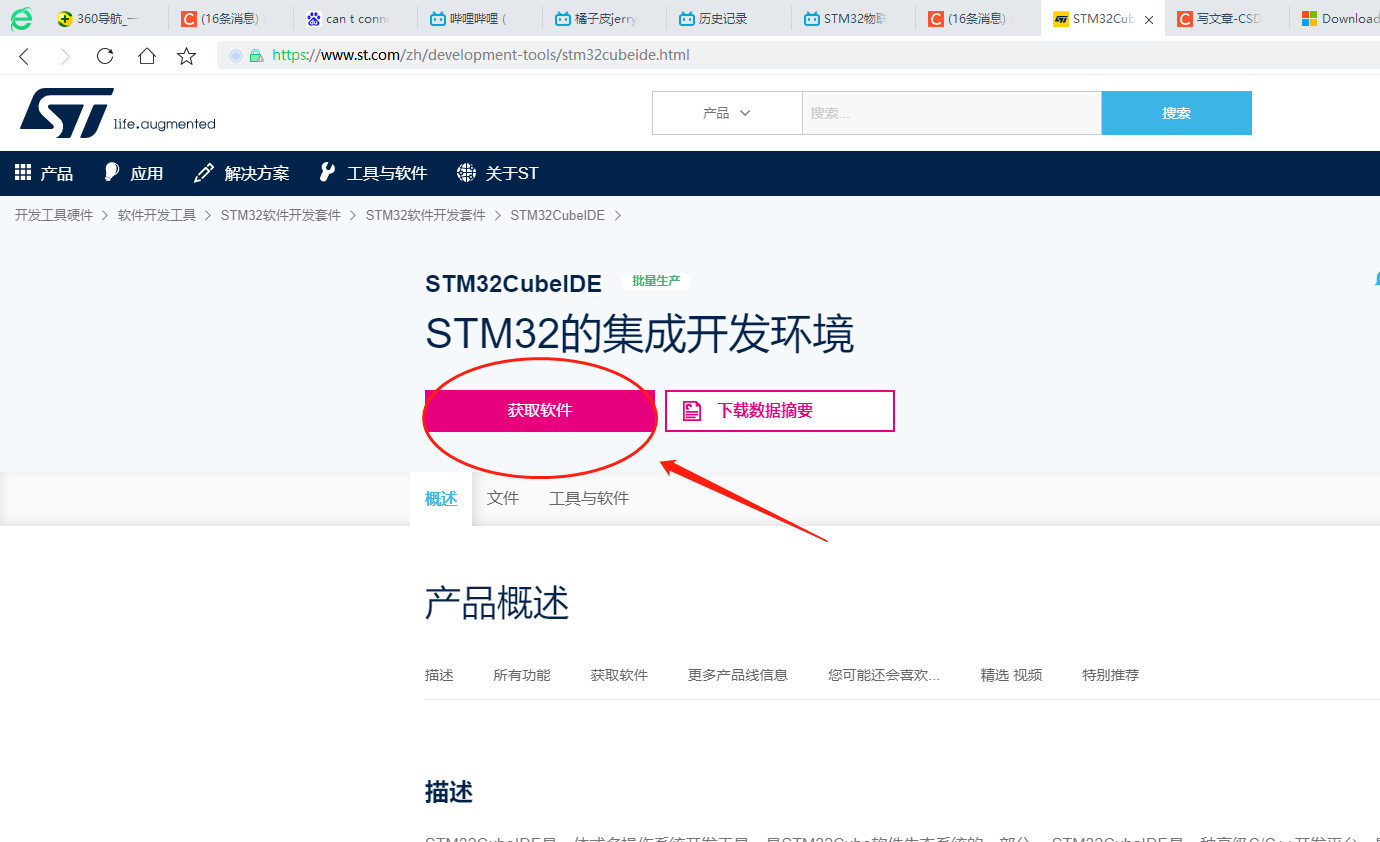The width and height of the screenshot is (1380, 842).
Task: Click the 产品概述 section heading
Action: coord(497,604)
